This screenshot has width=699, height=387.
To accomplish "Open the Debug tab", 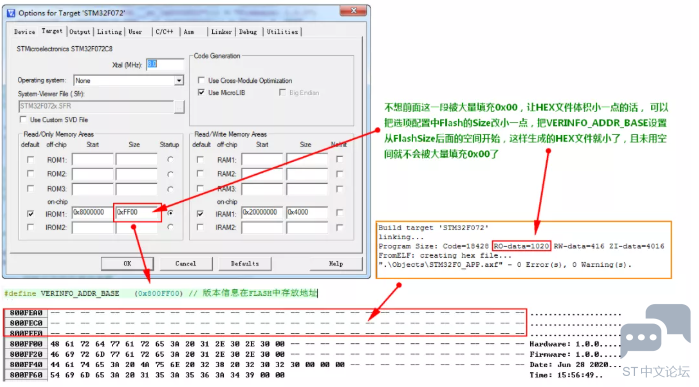I will [248, 32].
